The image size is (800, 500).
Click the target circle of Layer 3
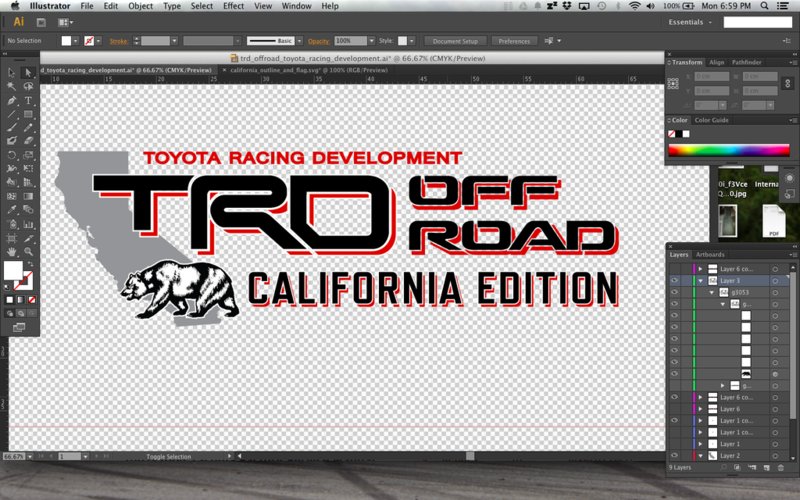click(x=775, y=281)
